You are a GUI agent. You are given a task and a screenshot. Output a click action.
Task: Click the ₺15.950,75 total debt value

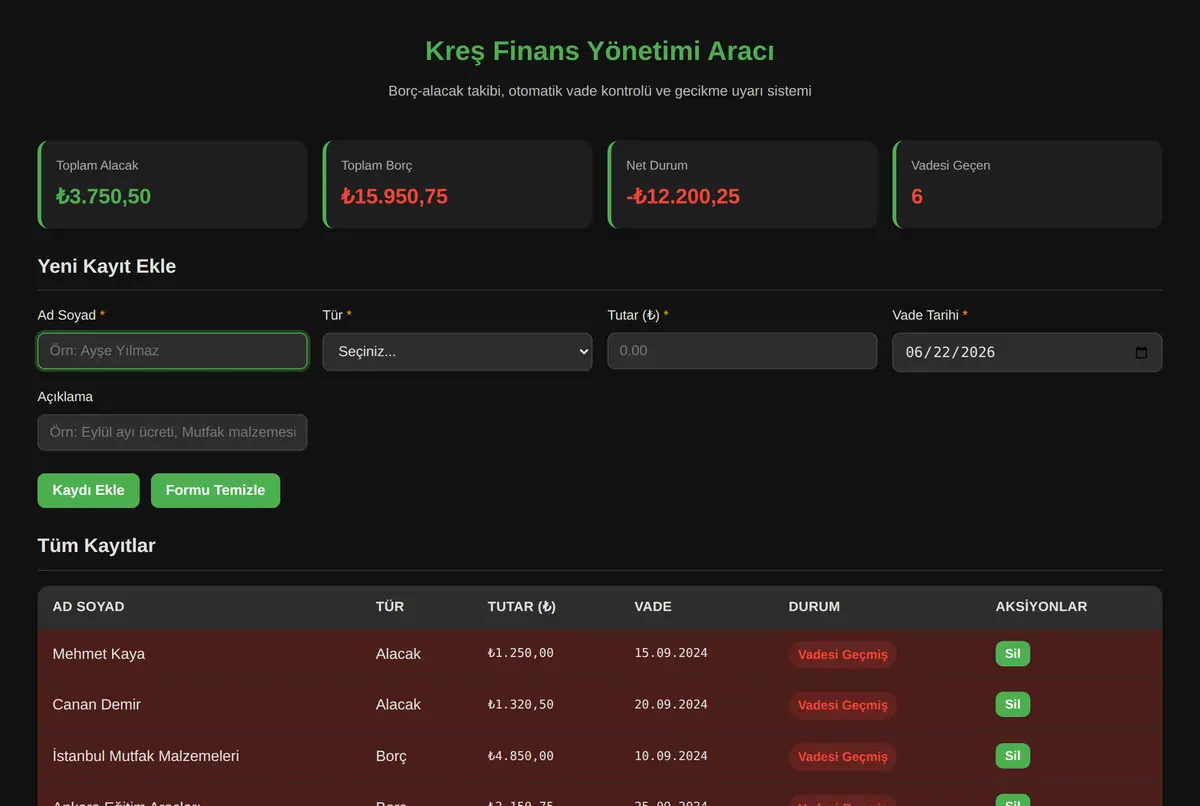pyautogui.click(x=394, y=196)
